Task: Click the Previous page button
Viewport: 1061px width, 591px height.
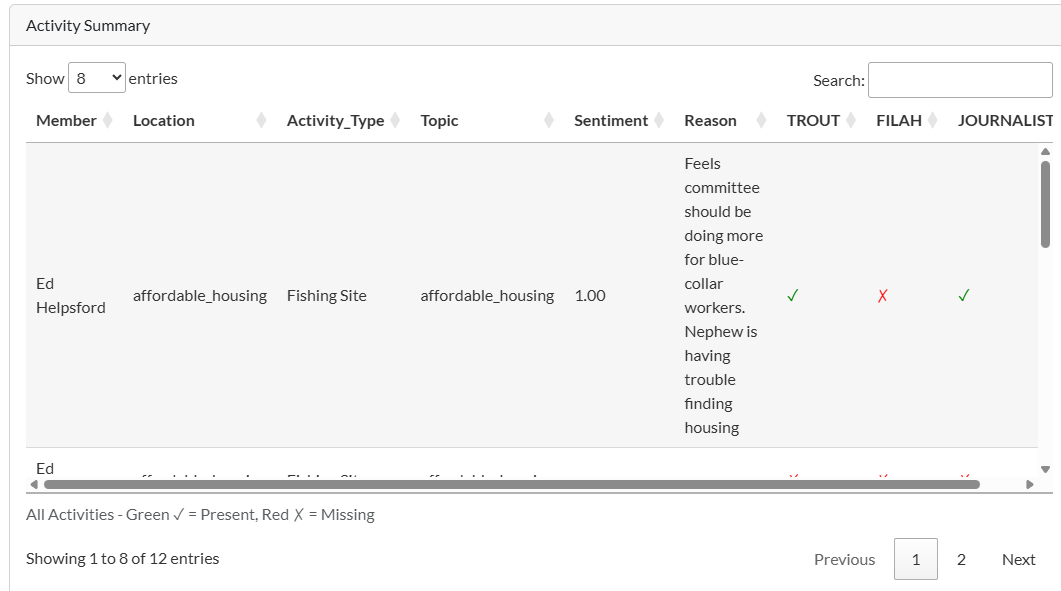Action: (844, 560)
